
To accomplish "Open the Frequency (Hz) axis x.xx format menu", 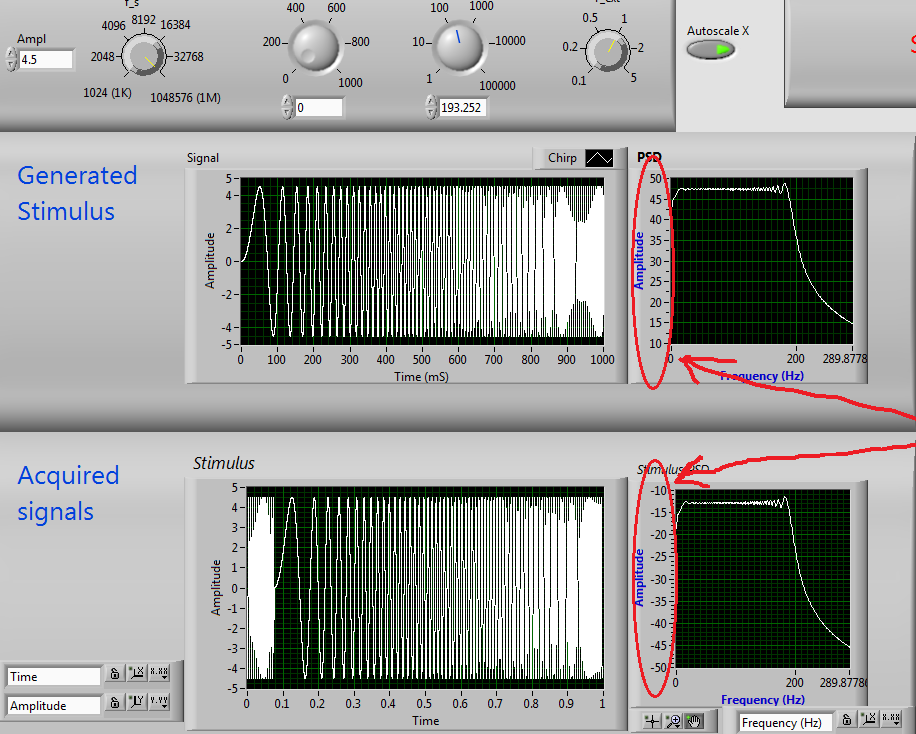I will point(891,719).
